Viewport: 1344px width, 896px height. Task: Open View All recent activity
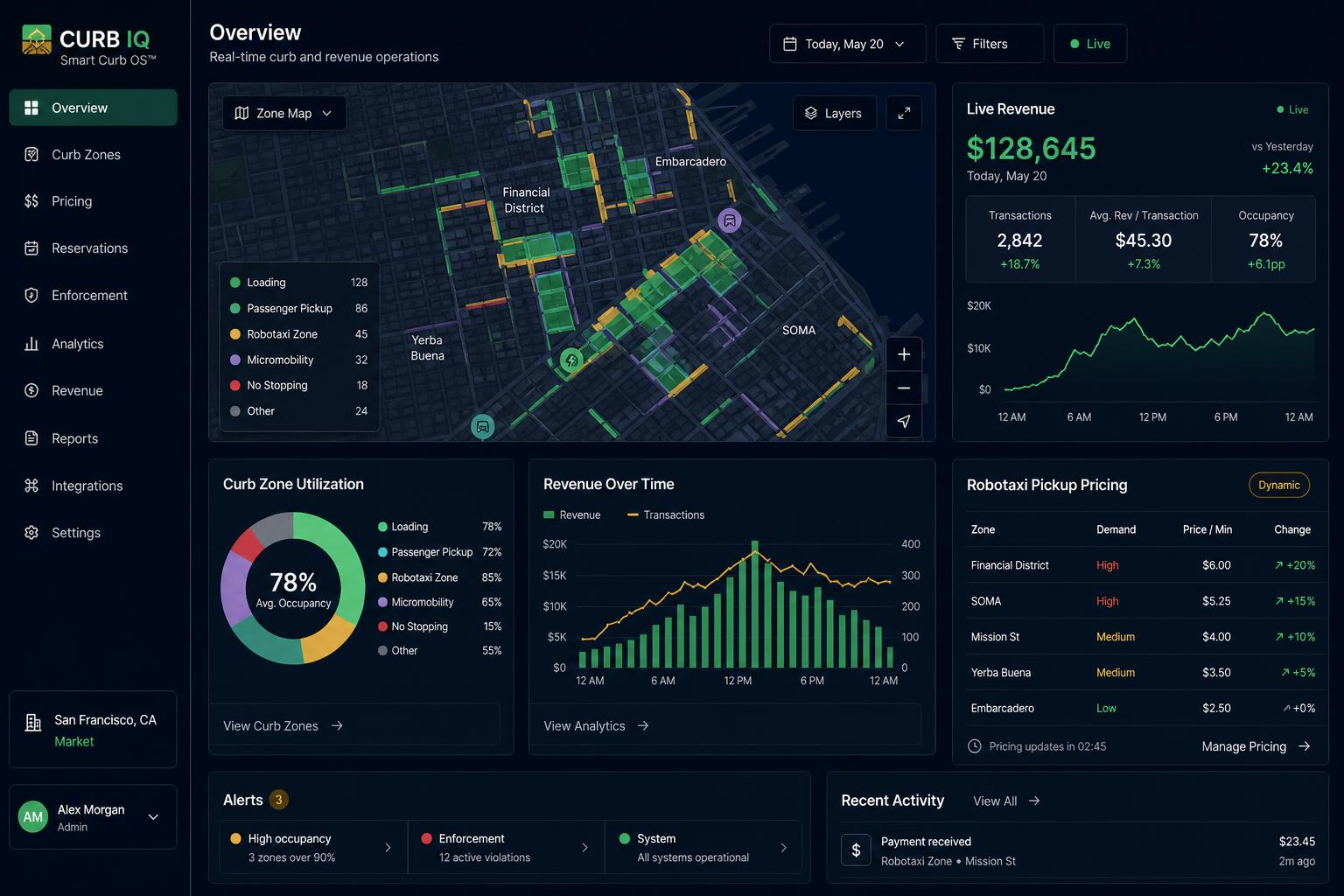pyautogui.click(x=1006, y=801)
